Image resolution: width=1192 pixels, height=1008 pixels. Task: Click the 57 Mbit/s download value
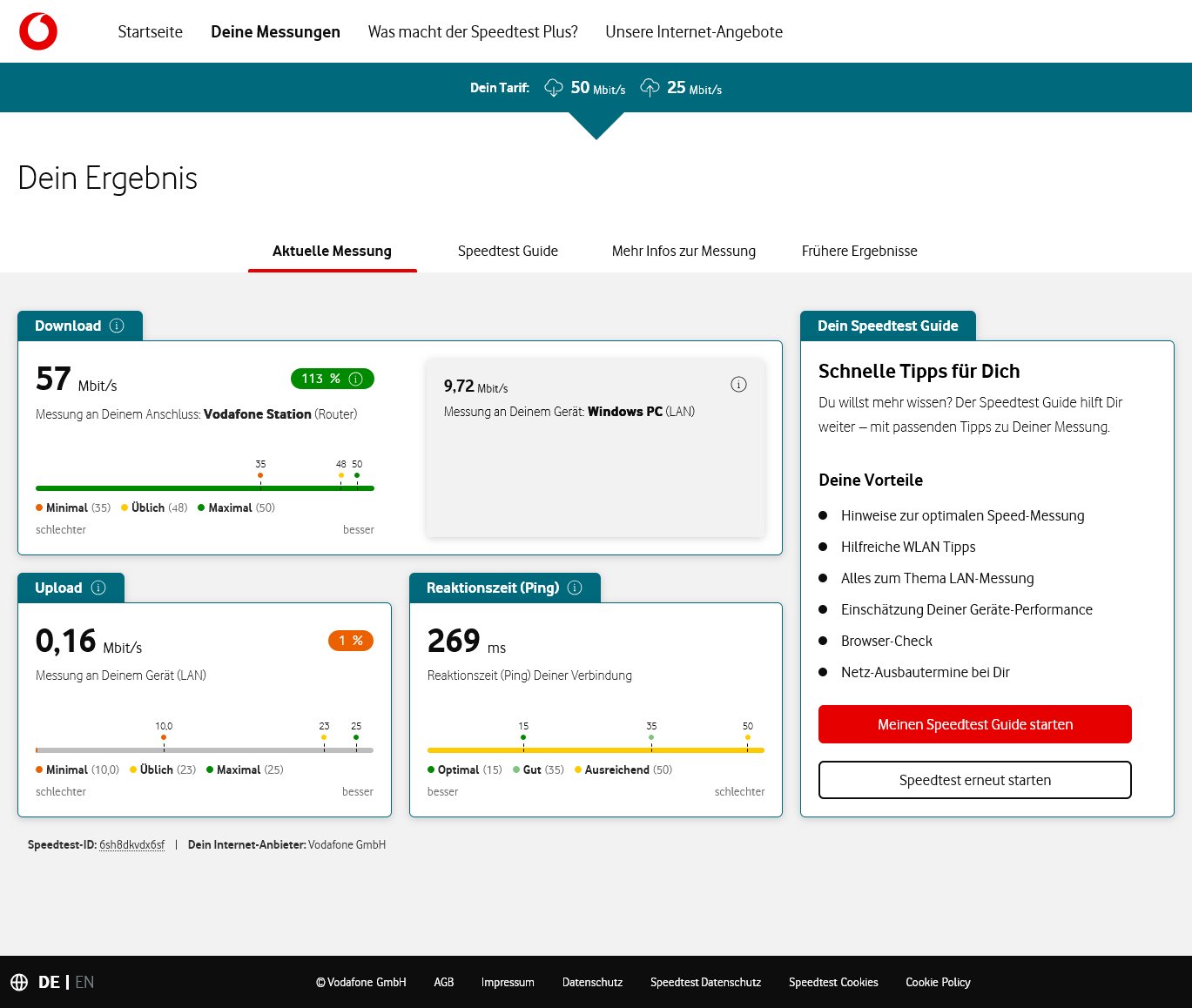(x=77, y=380)
